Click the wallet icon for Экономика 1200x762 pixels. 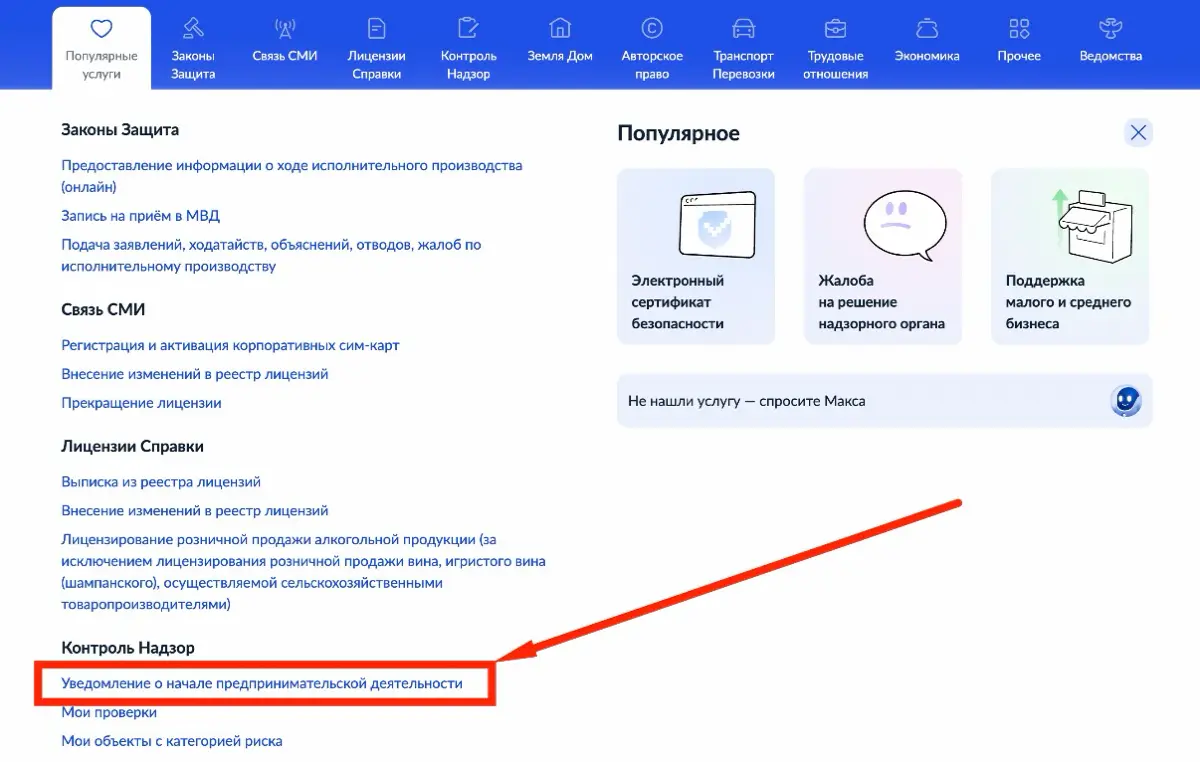(x=927, y=28)
